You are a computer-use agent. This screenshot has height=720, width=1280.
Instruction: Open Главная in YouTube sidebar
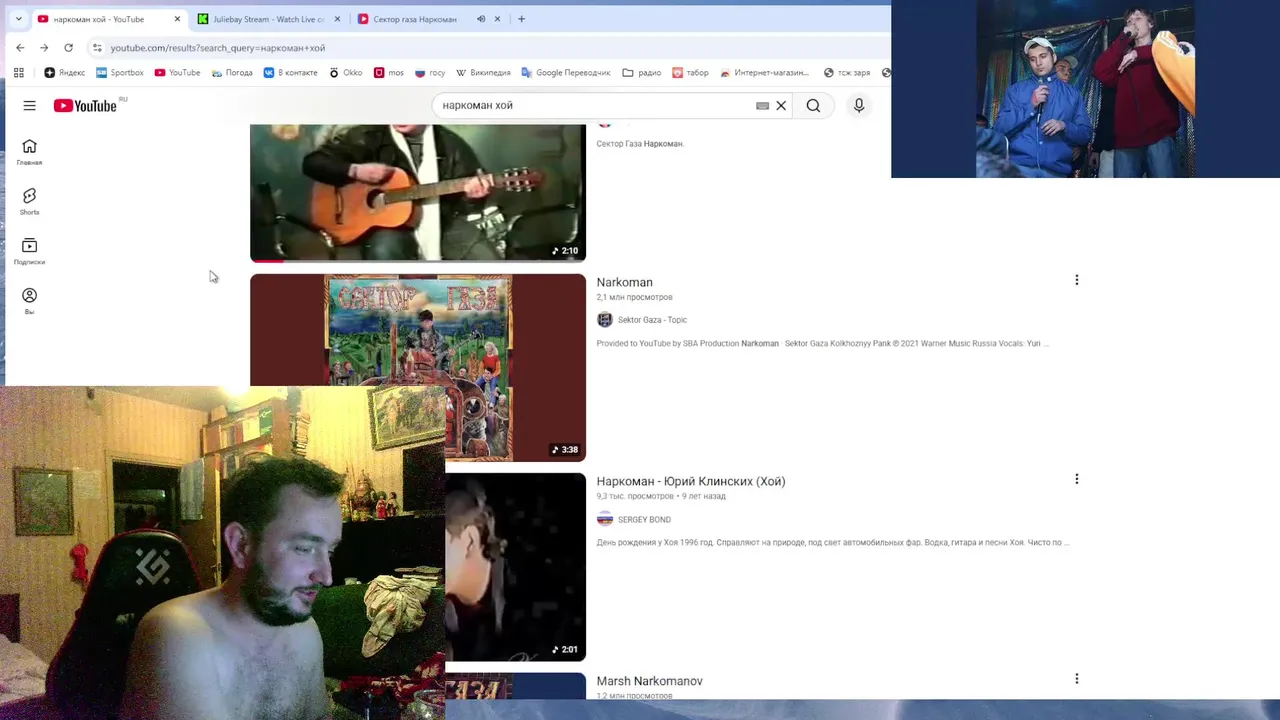click(x=29, y=152)
